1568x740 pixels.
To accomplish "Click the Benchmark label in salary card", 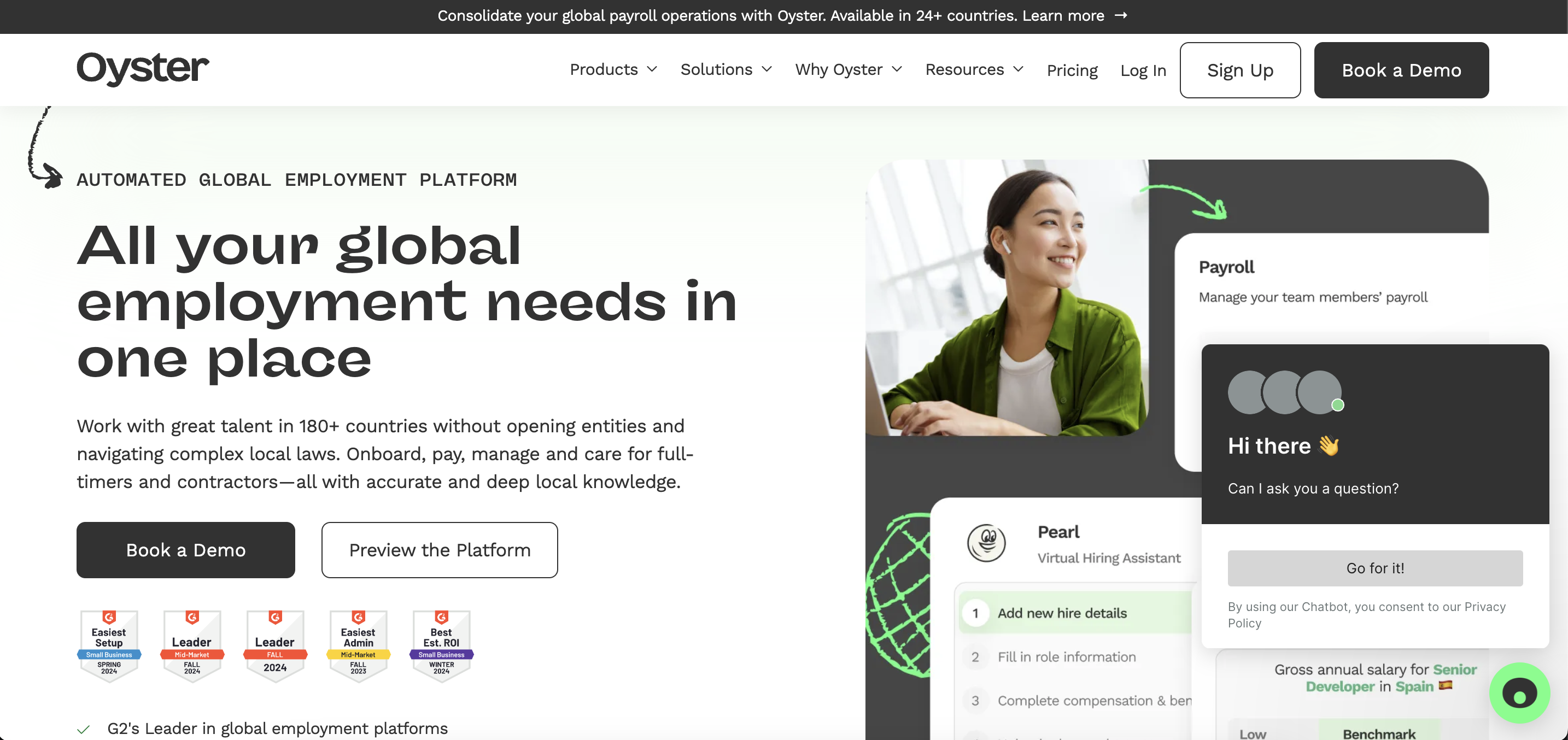I will (1379, 733).
